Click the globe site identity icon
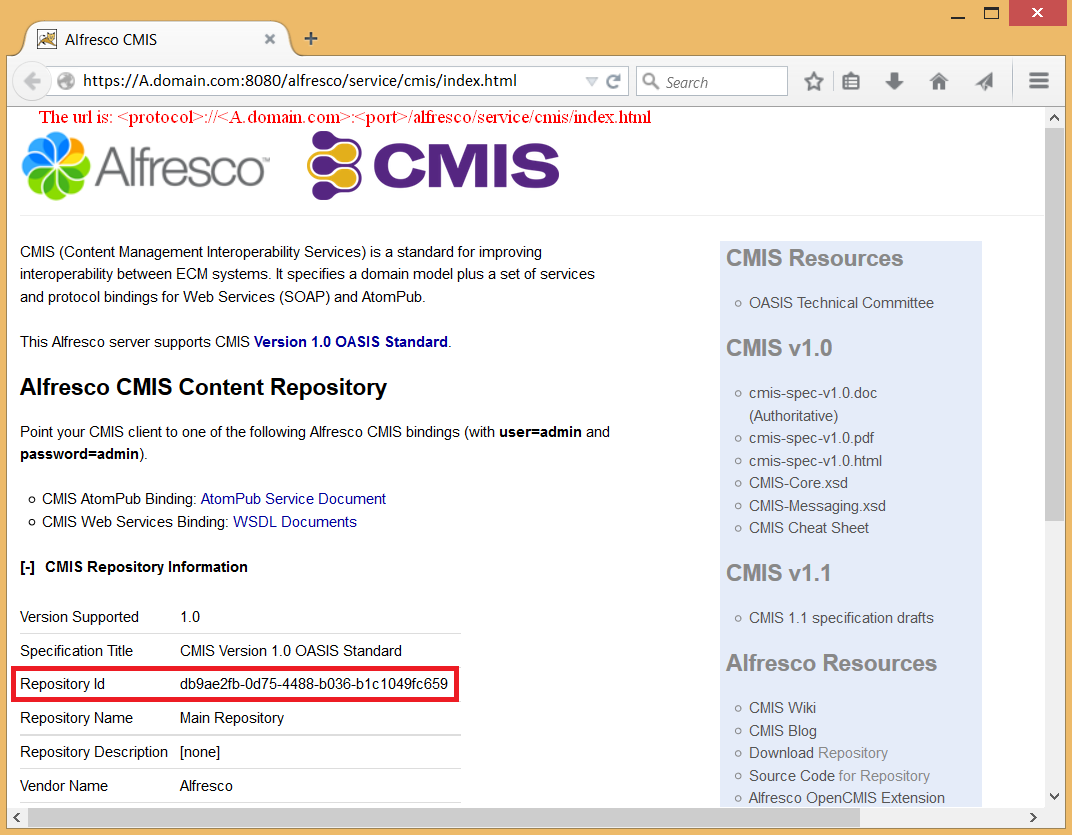Image resolution: width=1072 pixels, height=835 pixels. [66, 81]
